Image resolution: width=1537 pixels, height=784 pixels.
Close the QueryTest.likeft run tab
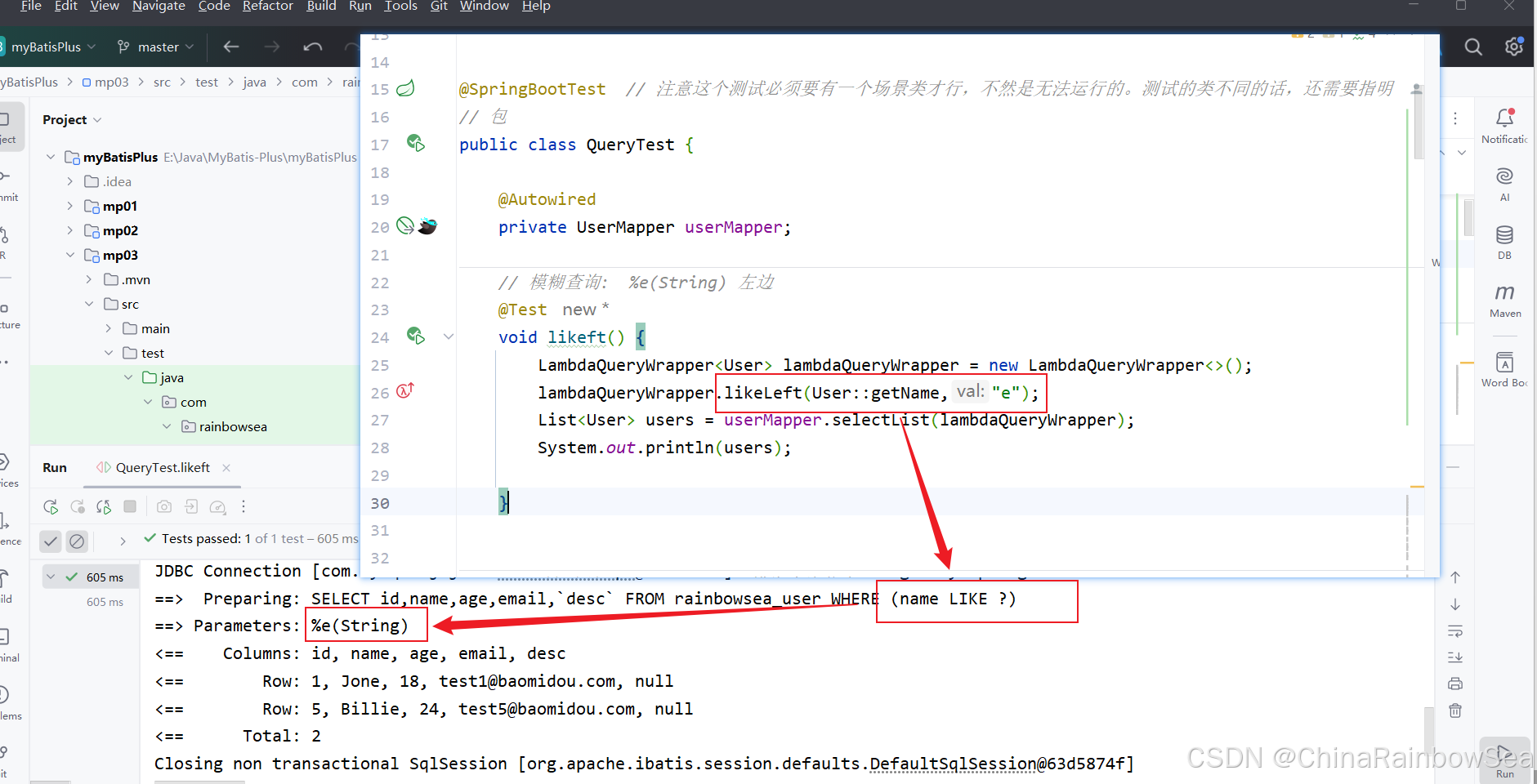pos(226,468)
